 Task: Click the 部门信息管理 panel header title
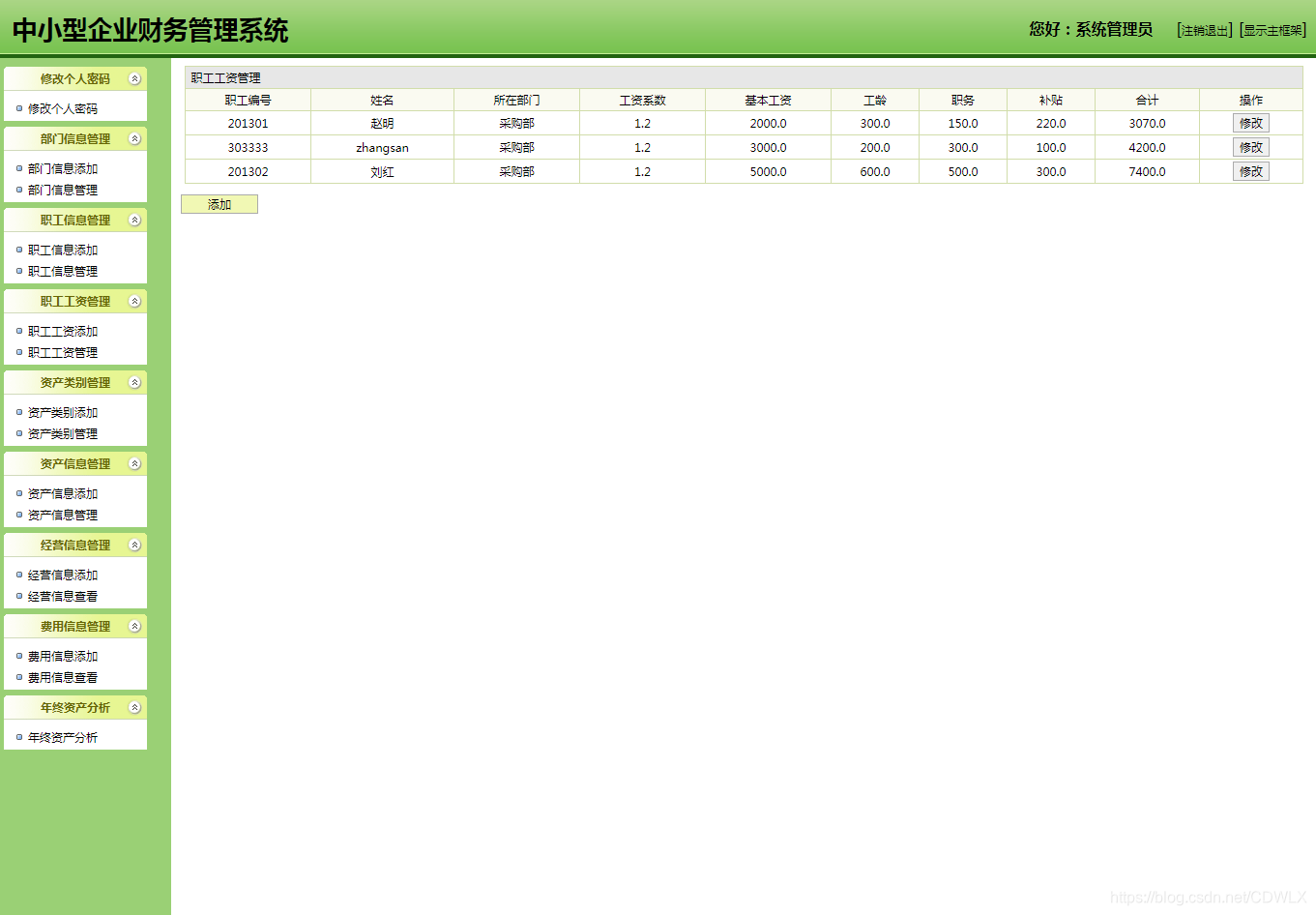pyautogui.click(x=75, y=139)
